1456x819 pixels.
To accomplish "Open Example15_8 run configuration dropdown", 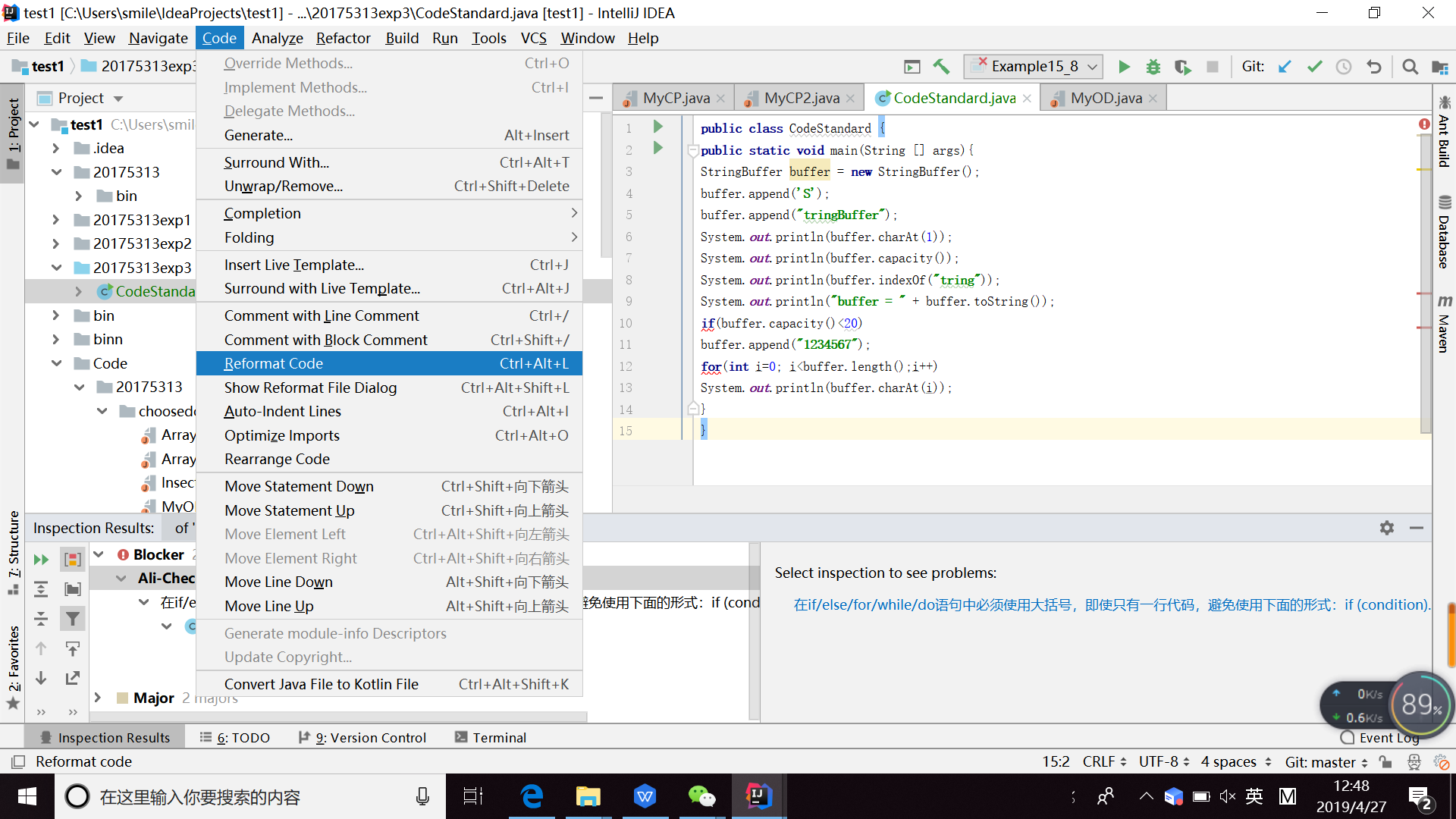I will (x=1033, y=67).
